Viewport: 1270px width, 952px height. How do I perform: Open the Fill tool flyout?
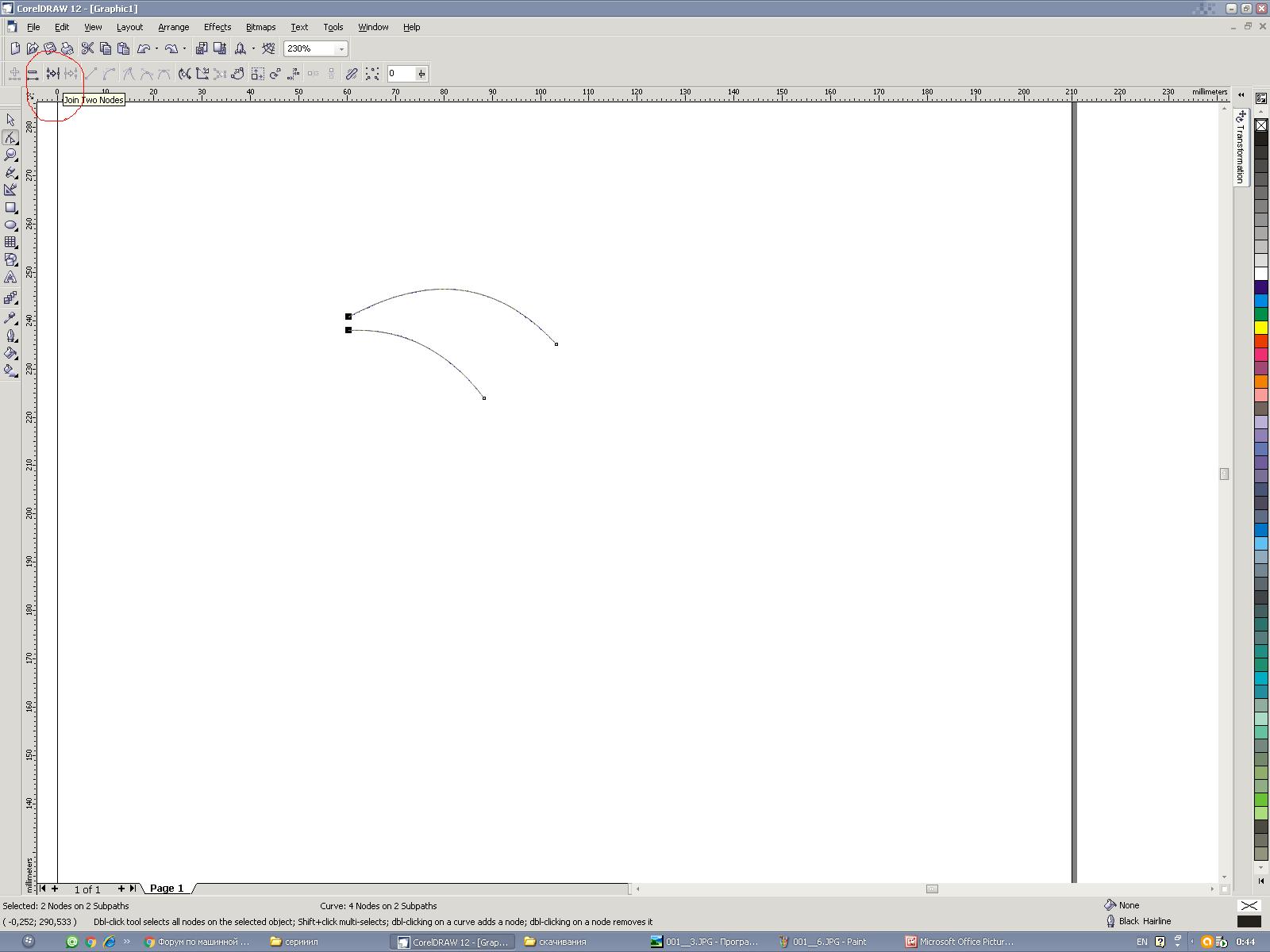11,353
